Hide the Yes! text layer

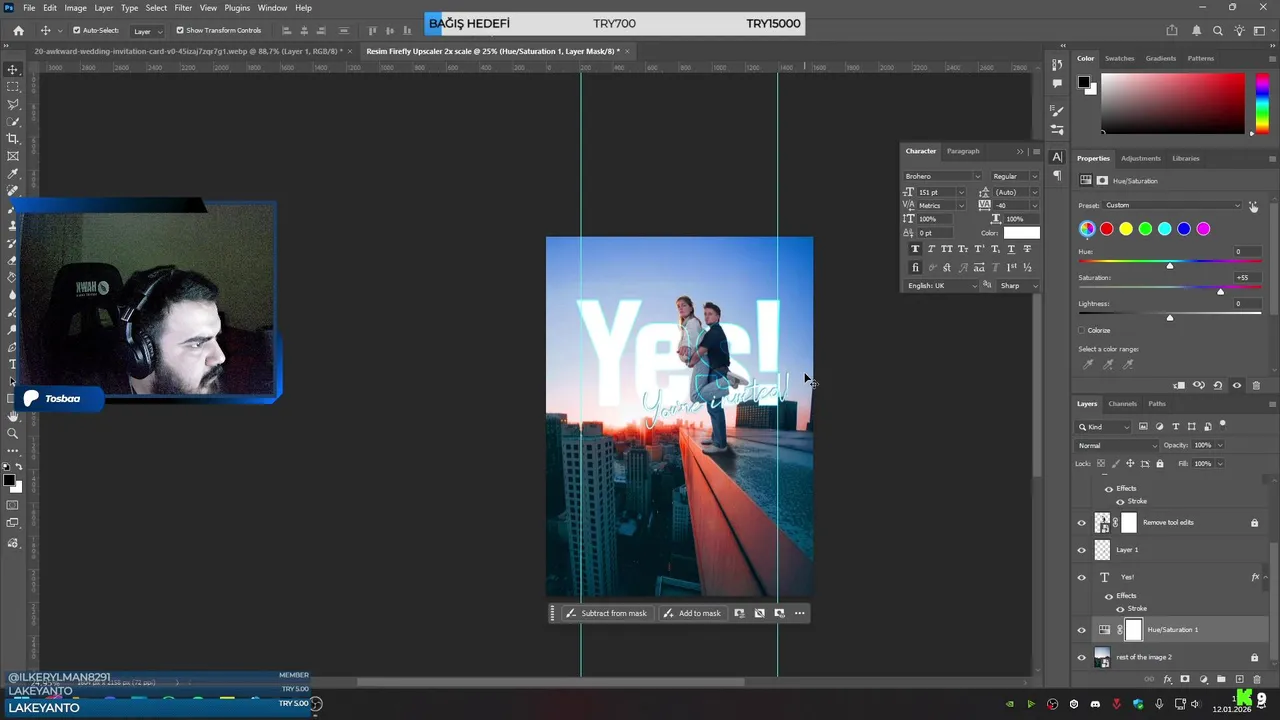tap(1081, 577)
